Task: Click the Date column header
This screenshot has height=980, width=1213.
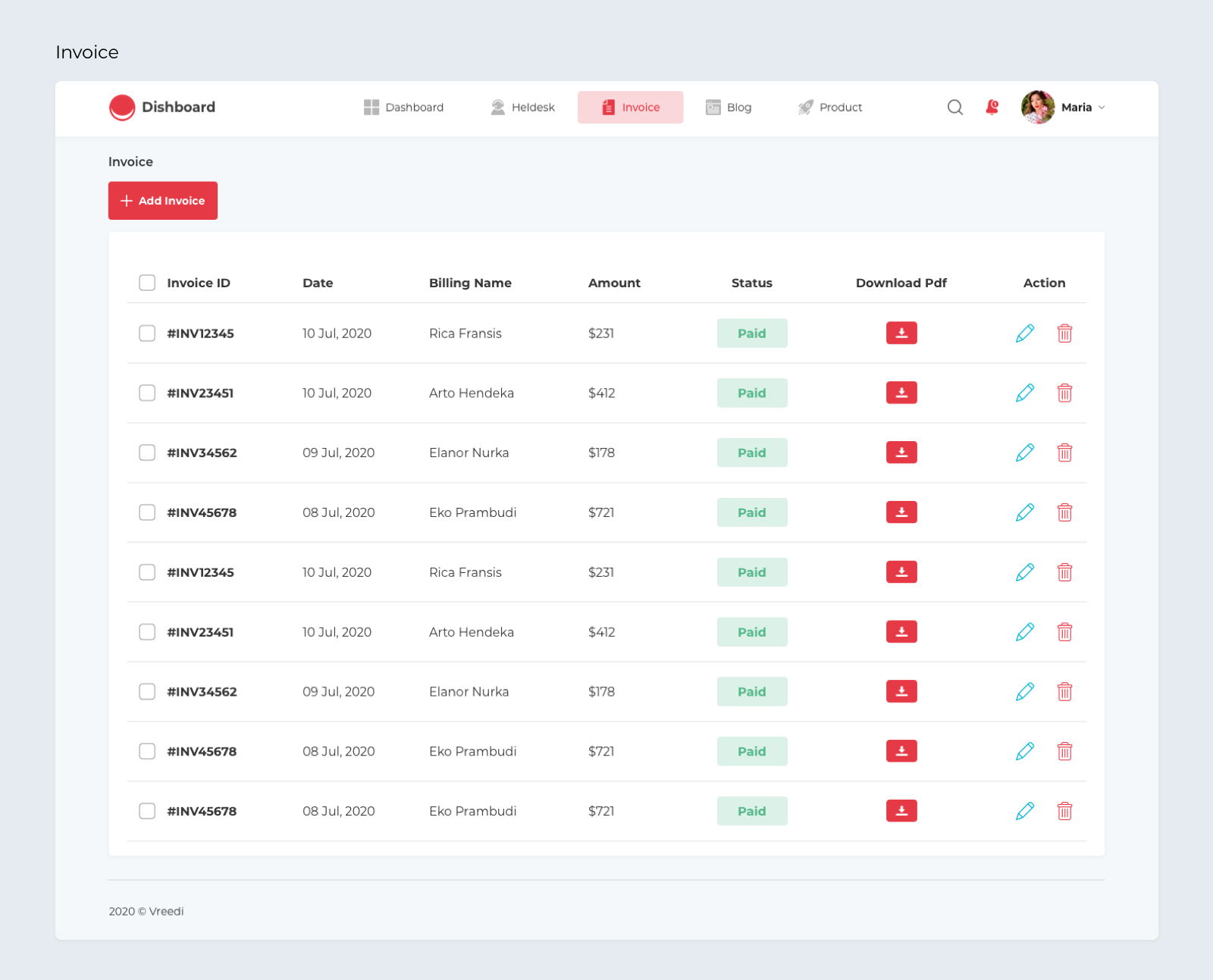Action: click(318, 283)
